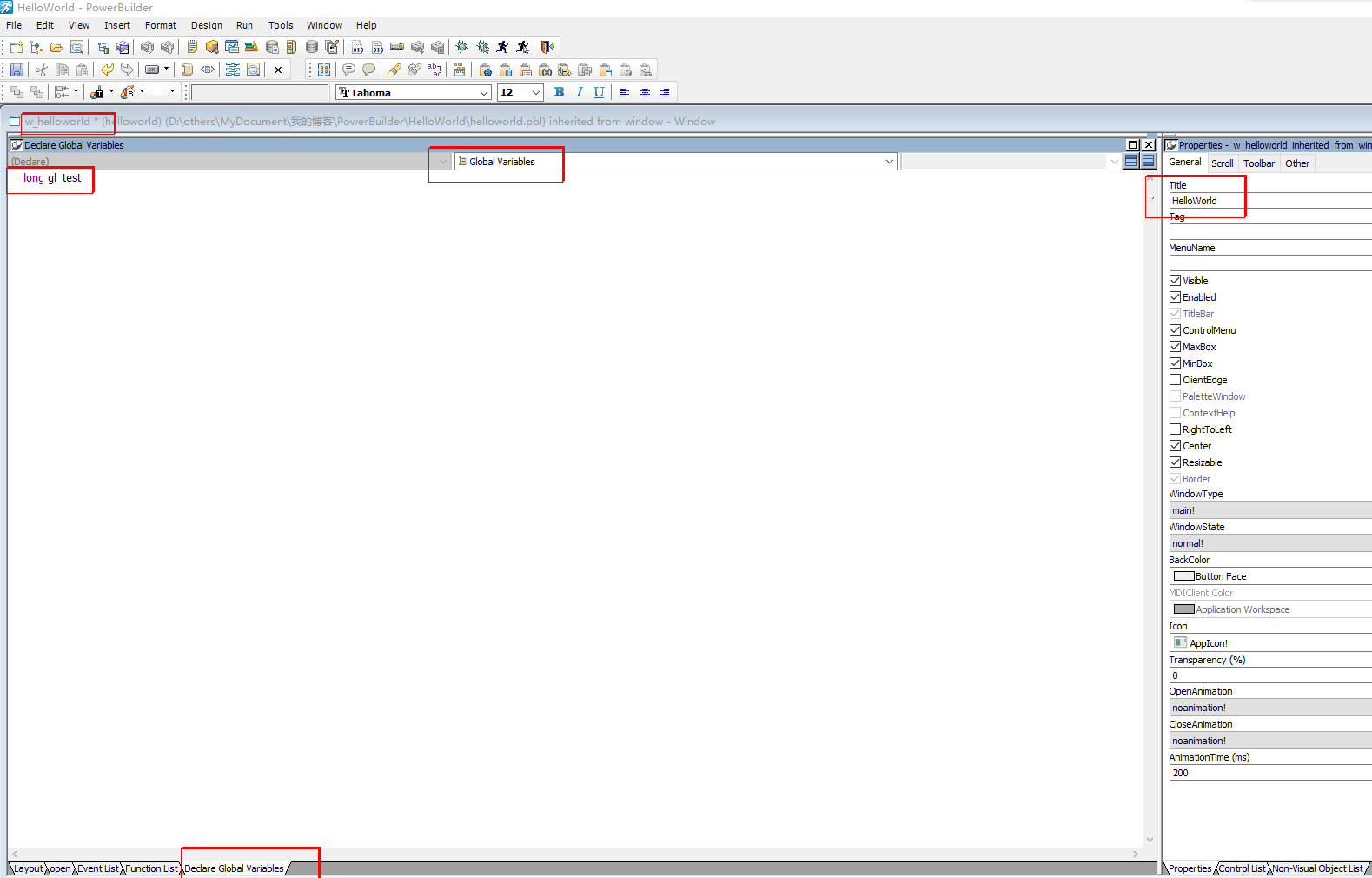Switch to the Function List tab
Screen dimensions: 1372x878
point(151,868)
